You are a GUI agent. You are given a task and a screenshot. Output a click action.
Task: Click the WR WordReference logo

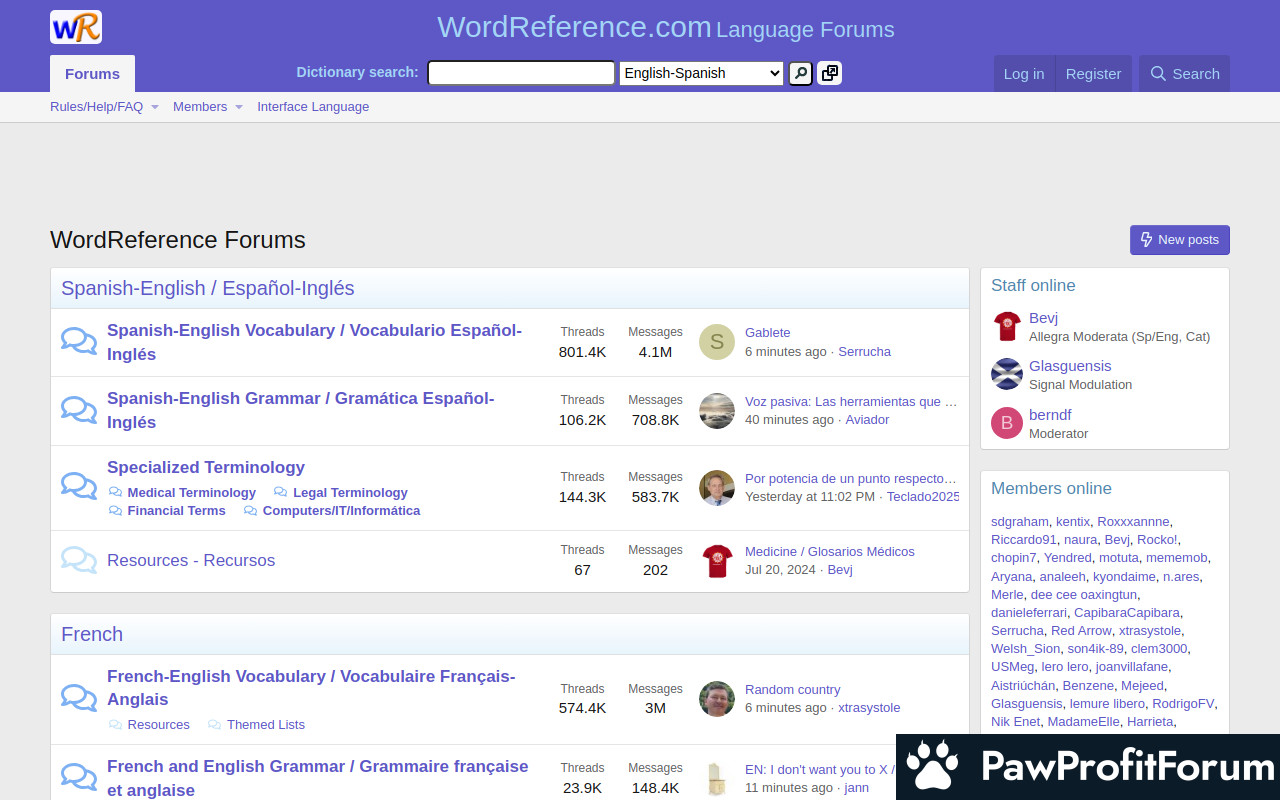pyautogui.click(x=76, y=27)
